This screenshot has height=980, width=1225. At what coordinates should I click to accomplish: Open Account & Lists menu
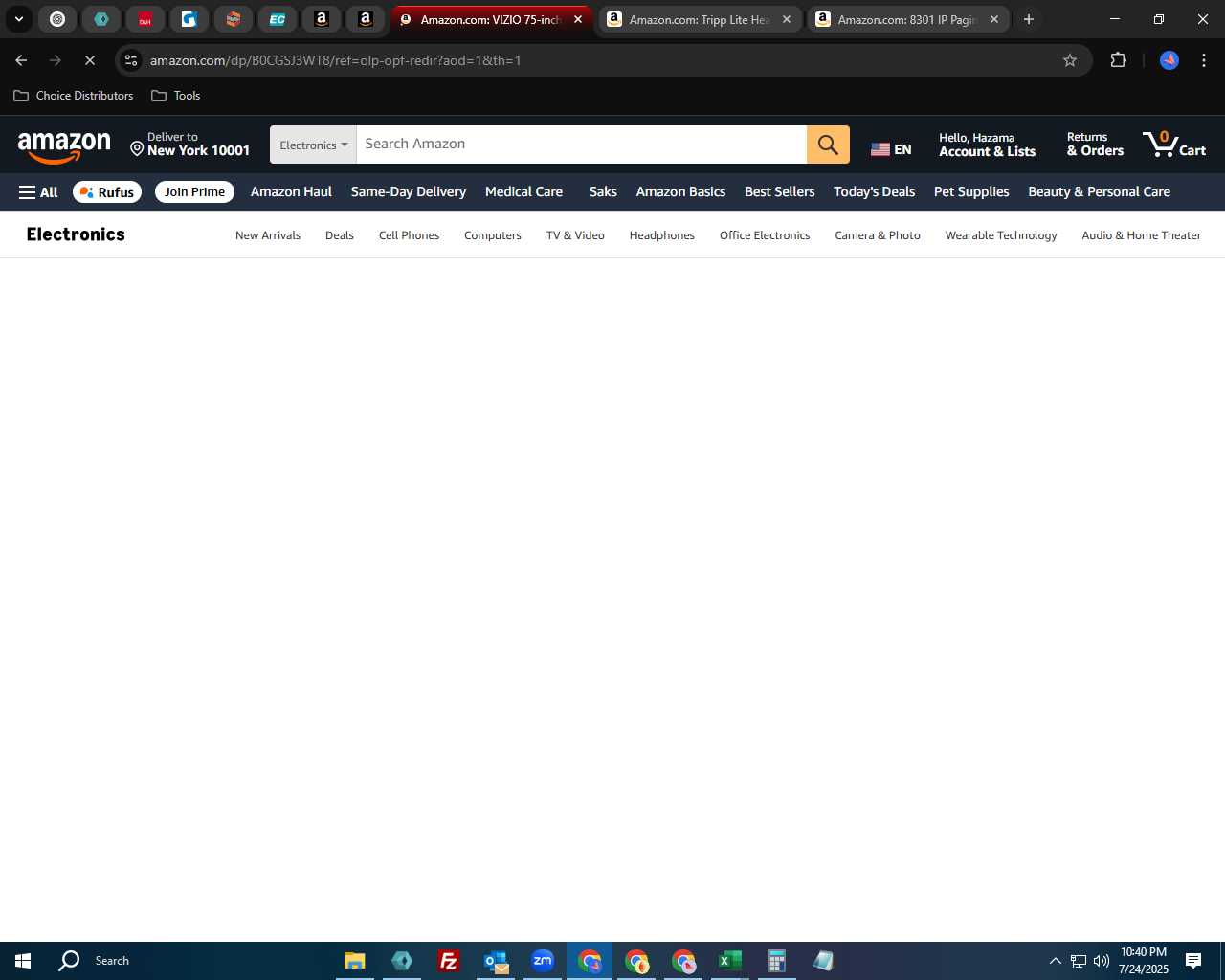(x=987, y=145)
